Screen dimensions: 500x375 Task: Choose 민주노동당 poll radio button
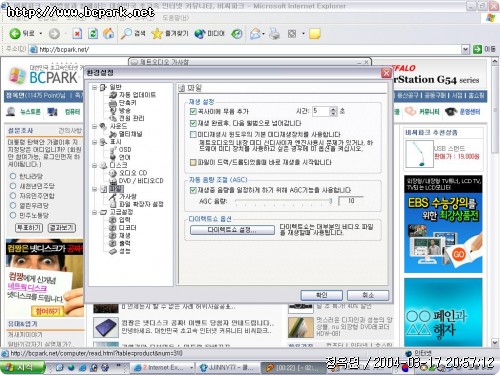pyautogui.click(x=13, y=215)
